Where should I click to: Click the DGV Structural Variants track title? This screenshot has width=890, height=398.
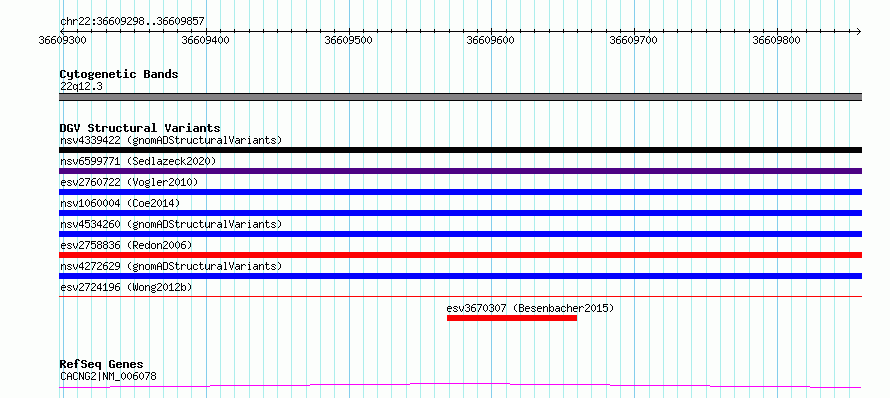[140, 128]
